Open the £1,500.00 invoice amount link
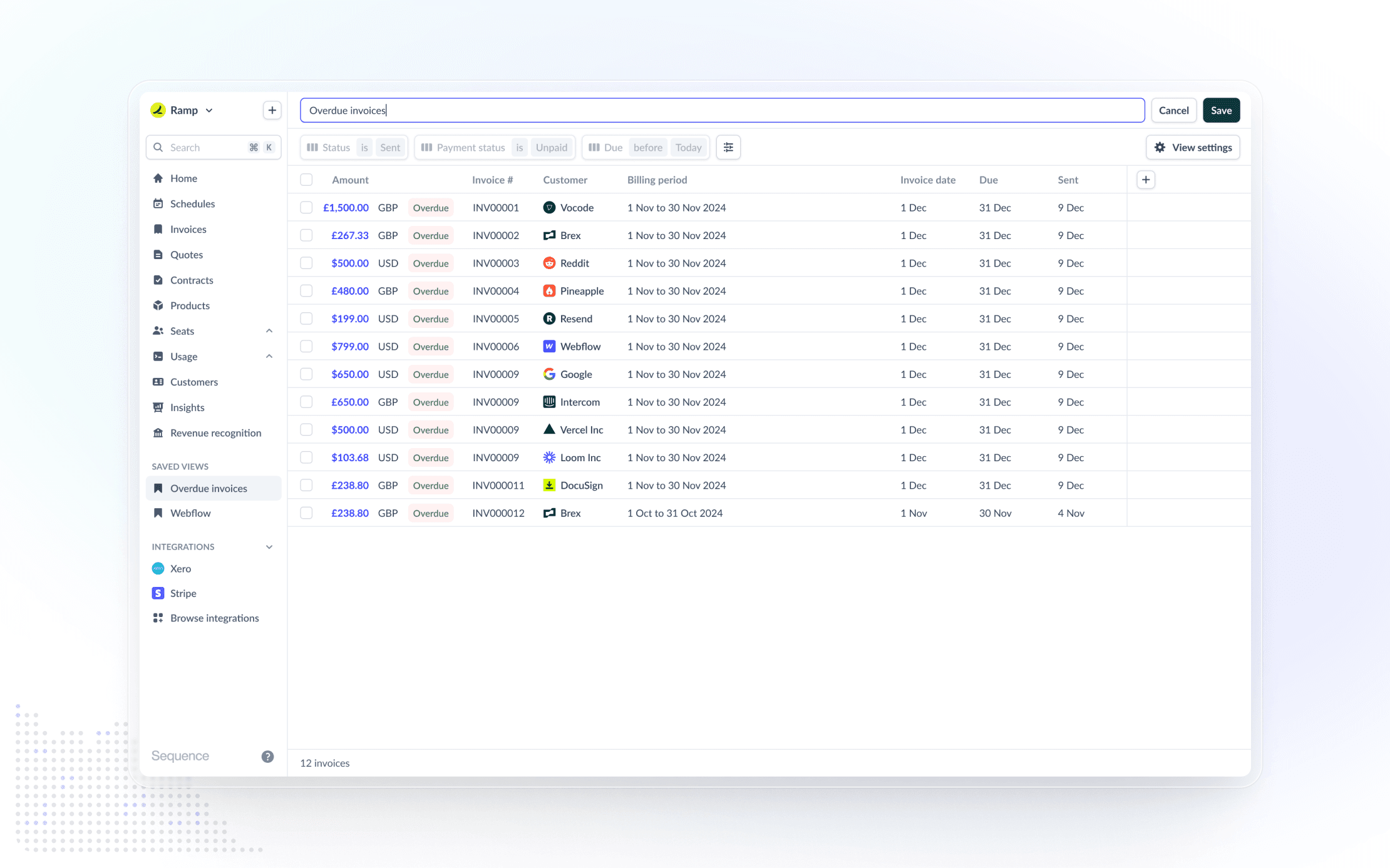 coord(346,208)
